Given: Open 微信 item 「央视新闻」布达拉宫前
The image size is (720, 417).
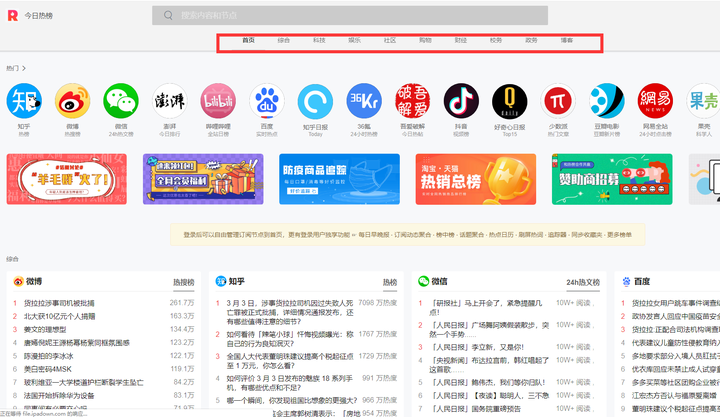Looking at the screenshot, I should click(489, 365).
